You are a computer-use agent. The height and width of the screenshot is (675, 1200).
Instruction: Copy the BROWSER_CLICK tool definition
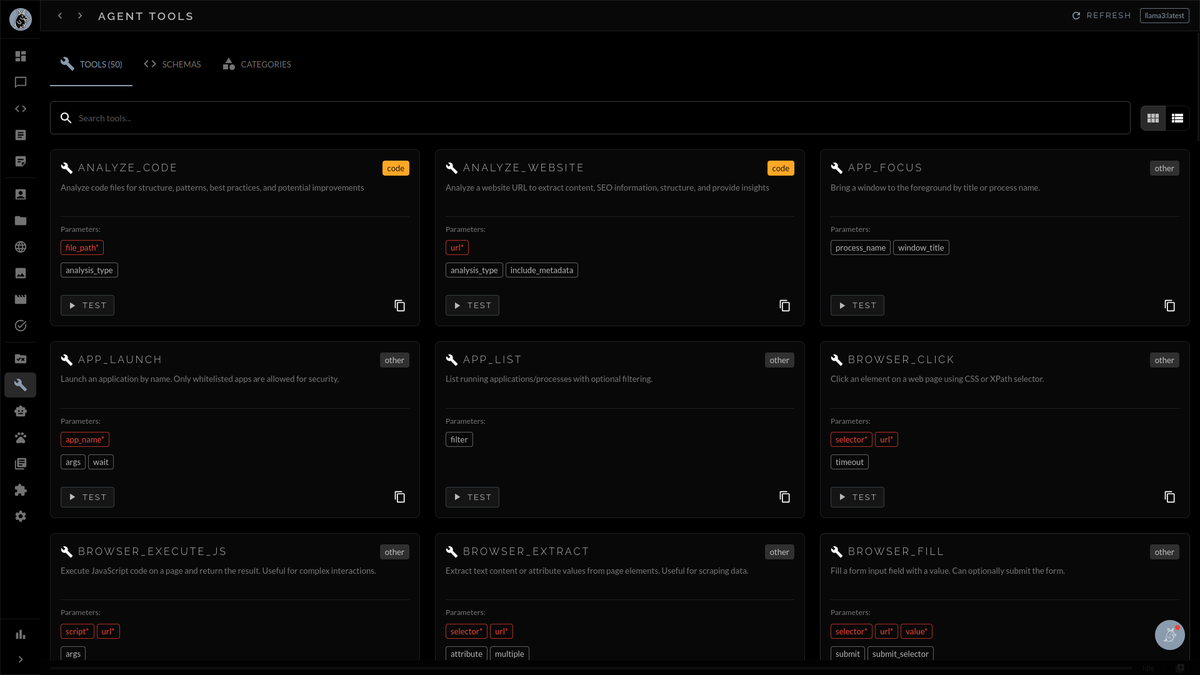click(x=1170, y=497)
